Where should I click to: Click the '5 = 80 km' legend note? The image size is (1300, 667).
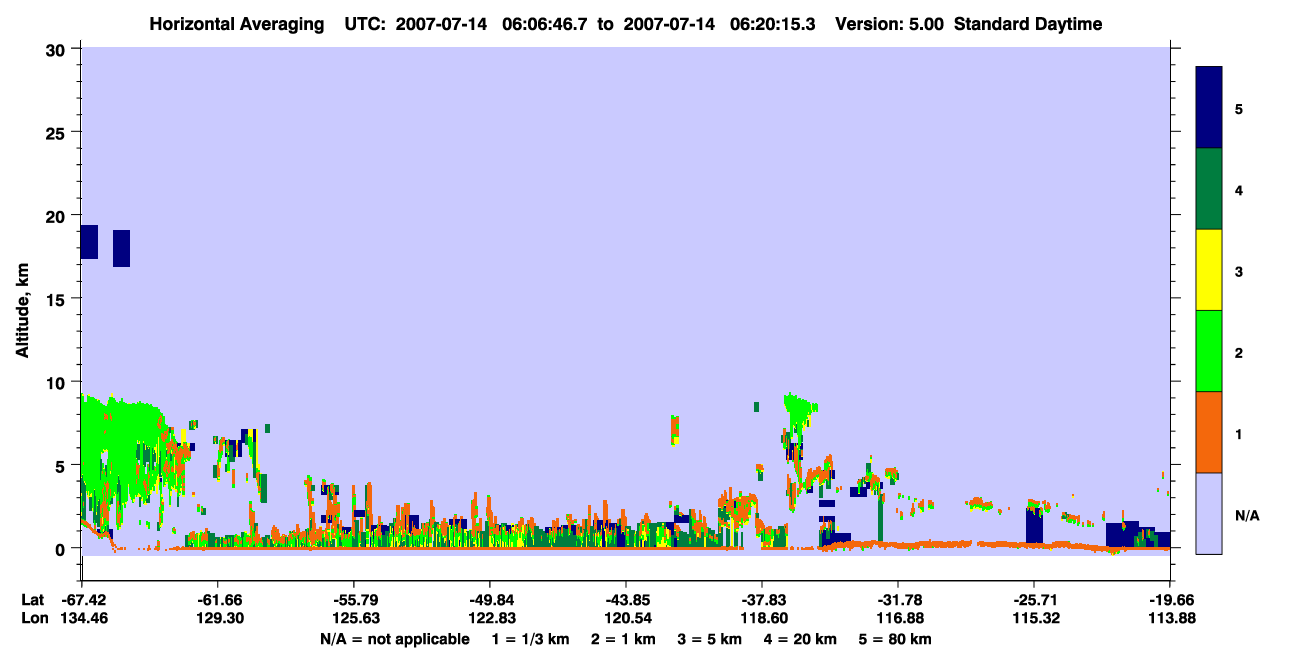[896, 639]
